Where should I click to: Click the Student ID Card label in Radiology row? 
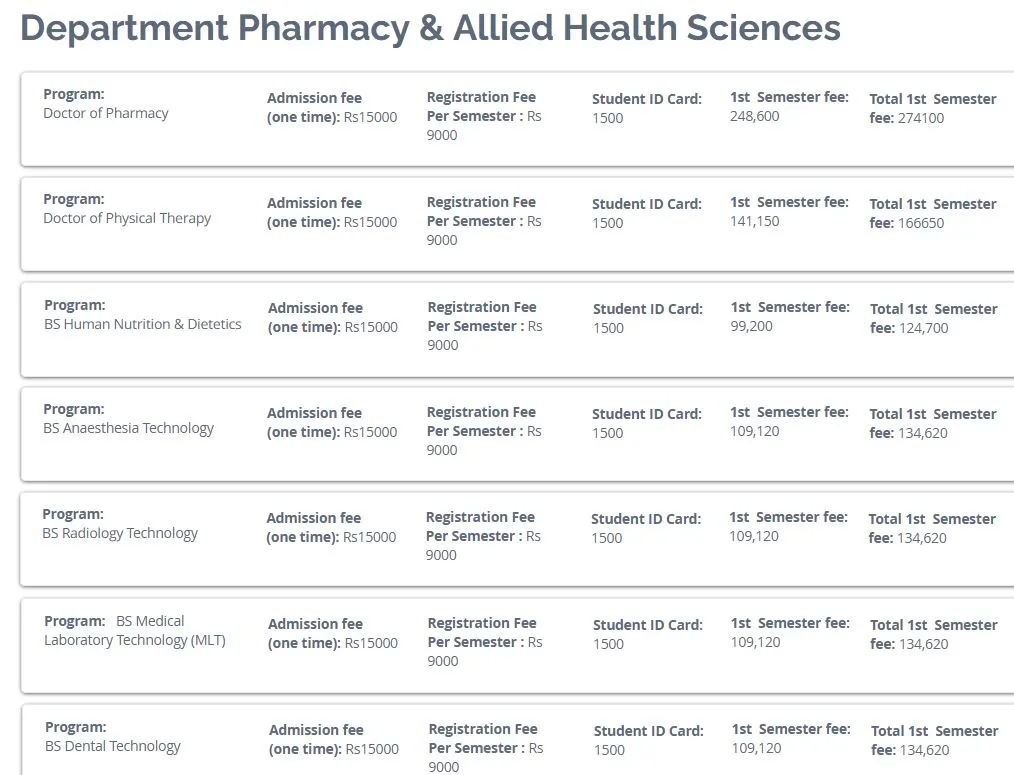click(646, 519)
